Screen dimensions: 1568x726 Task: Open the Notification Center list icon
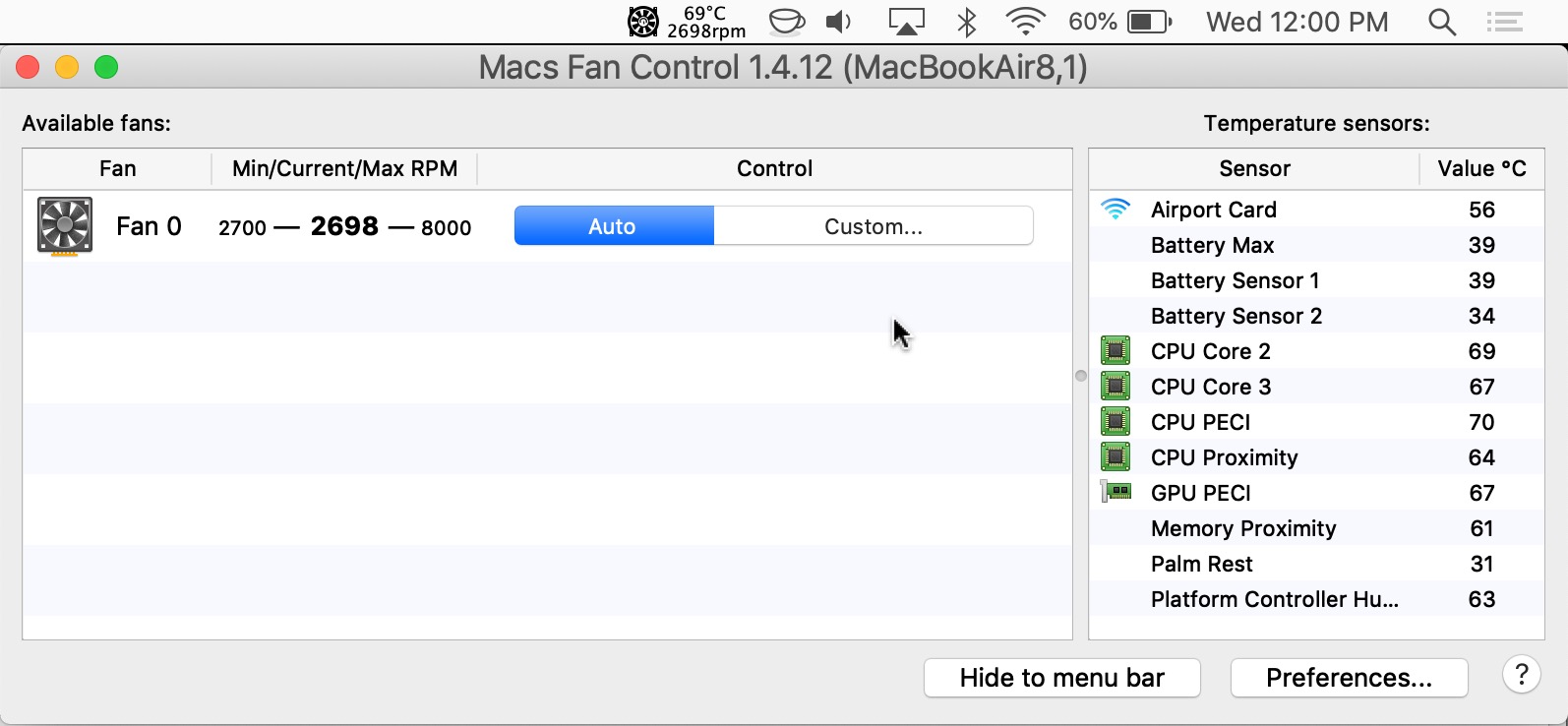point(1504,22)
